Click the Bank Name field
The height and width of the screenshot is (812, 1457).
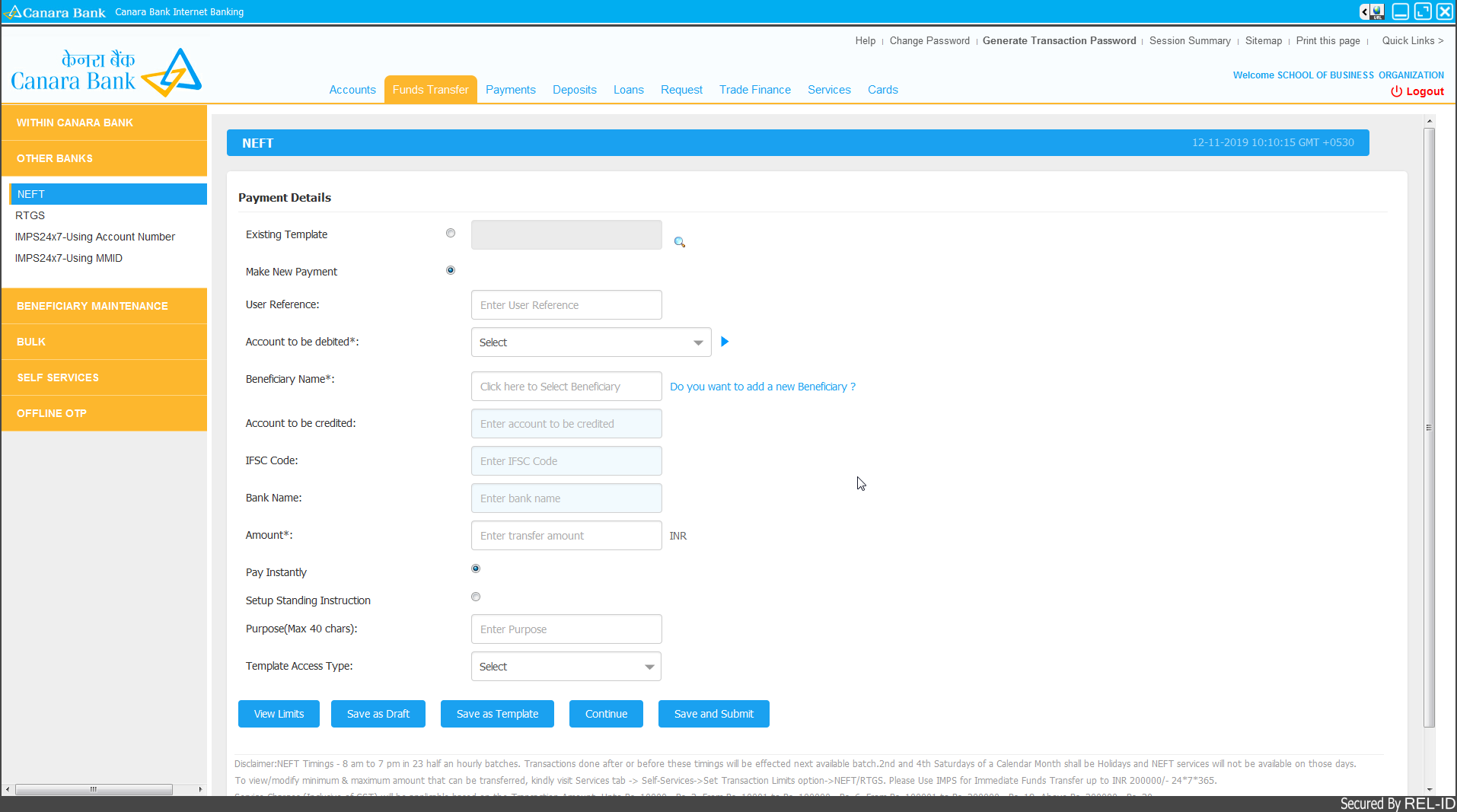click(566, 498)
